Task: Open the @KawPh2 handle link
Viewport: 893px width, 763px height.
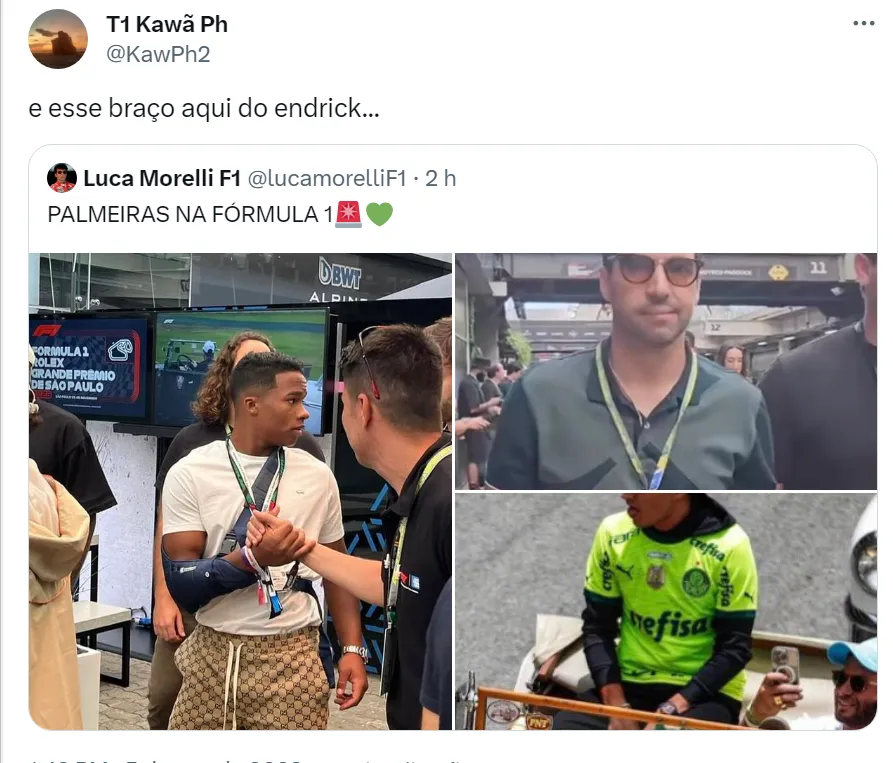Action: [158, 54]
